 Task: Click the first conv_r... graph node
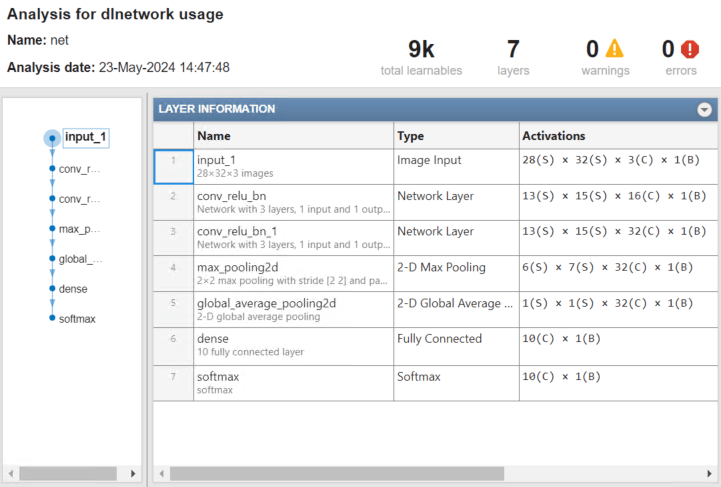click(52, 168)
